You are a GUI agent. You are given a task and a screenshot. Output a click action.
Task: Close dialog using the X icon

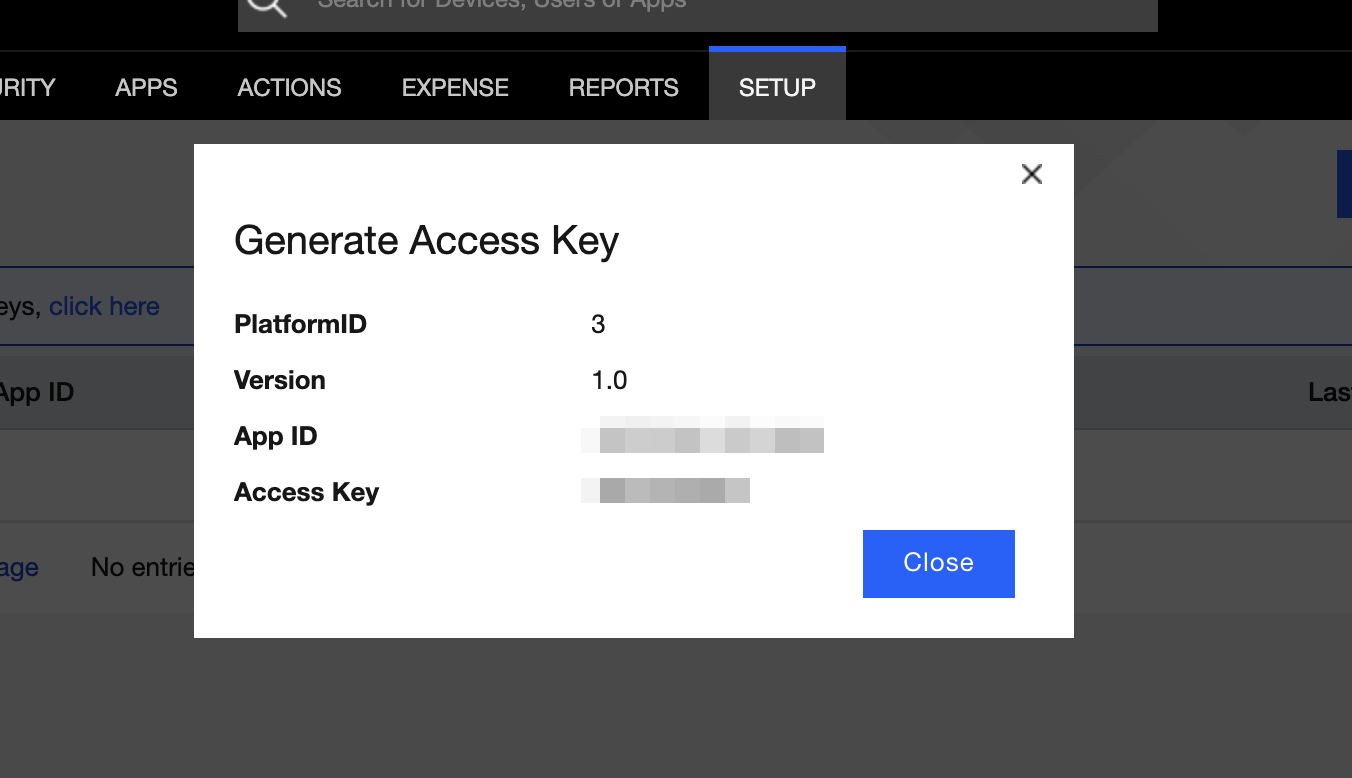[x=1031, y=174]
